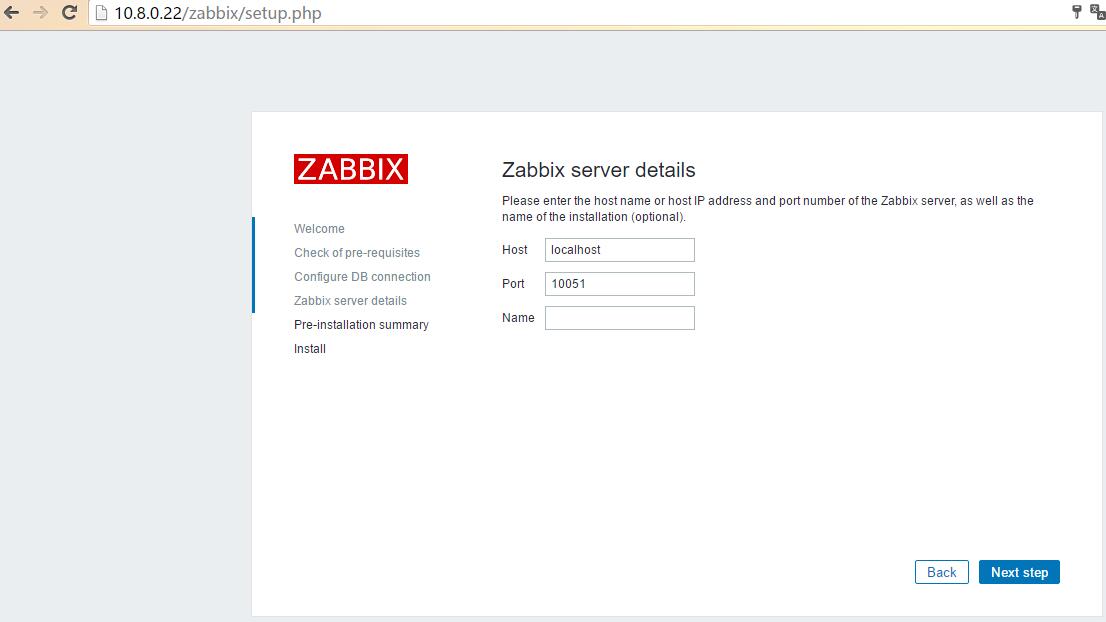
Task: Click the Port label
Action: pos(514,283)
